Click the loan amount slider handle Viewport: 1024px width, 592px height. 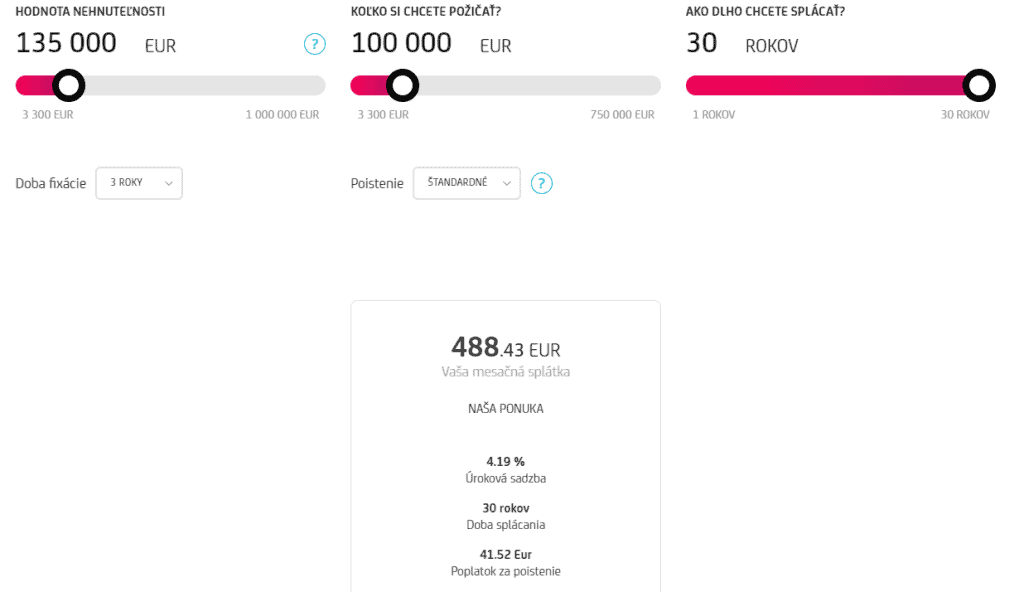coord(402,86)
